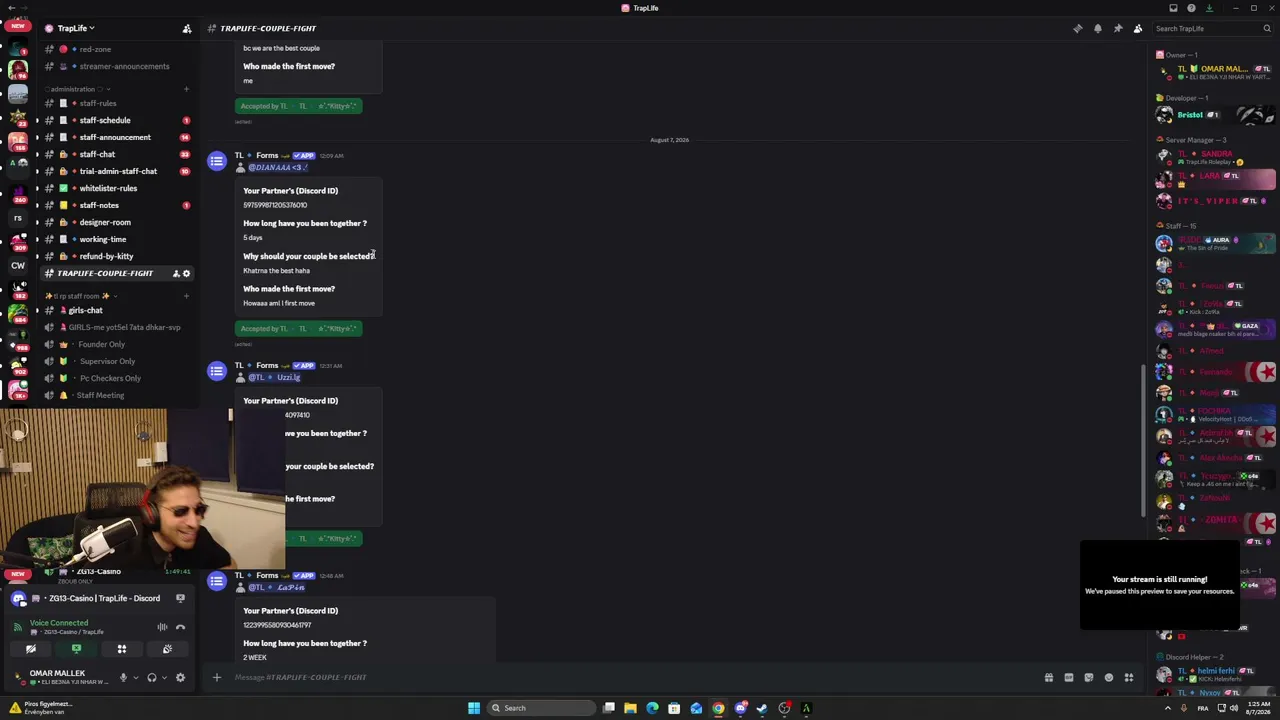1280x720 pixels.
Task: Open the staff-rules channel
Action: (118, 103)
